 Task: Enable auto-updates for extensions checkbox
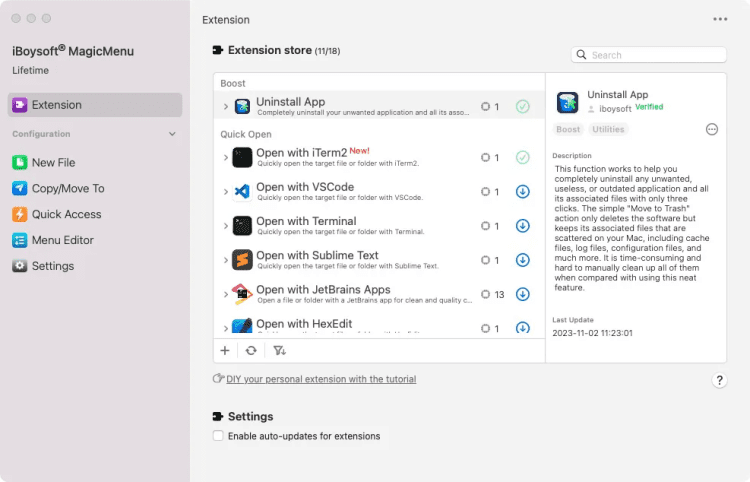[x=218, y=436]
